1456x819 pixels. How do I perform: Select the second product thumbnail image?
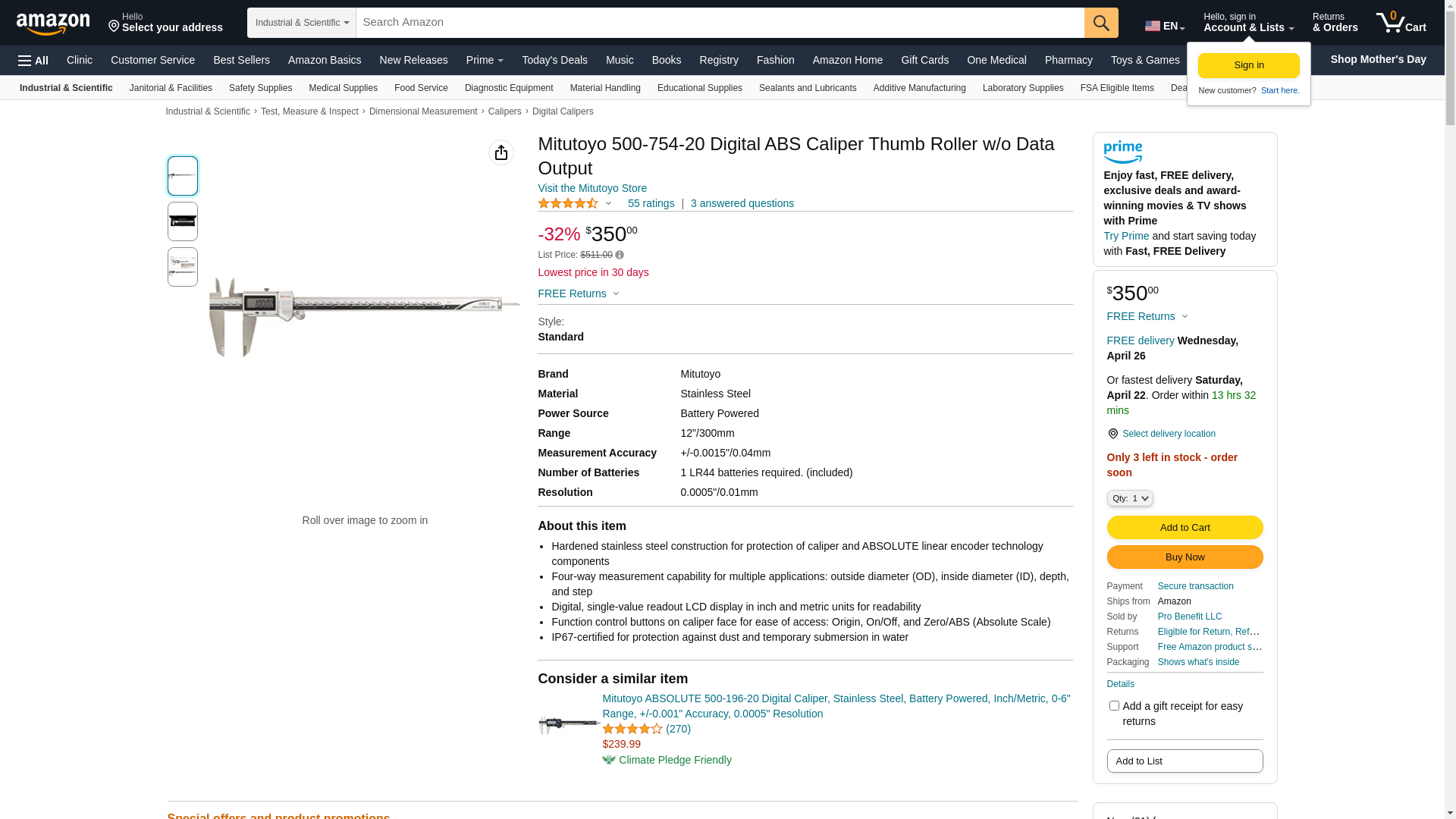click(183, 221)
